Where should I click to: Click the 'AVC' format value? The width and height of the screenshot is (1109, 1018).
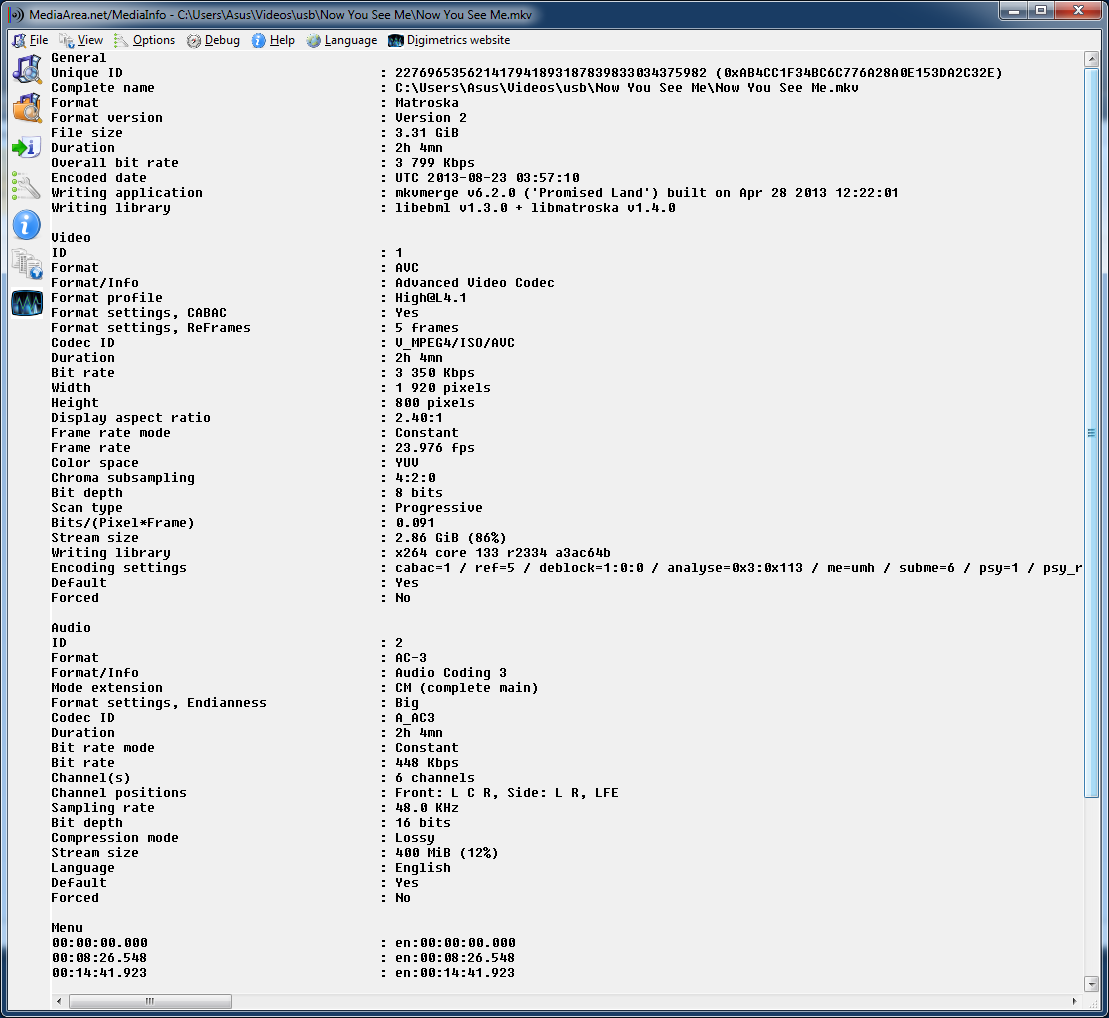point(407,267)
